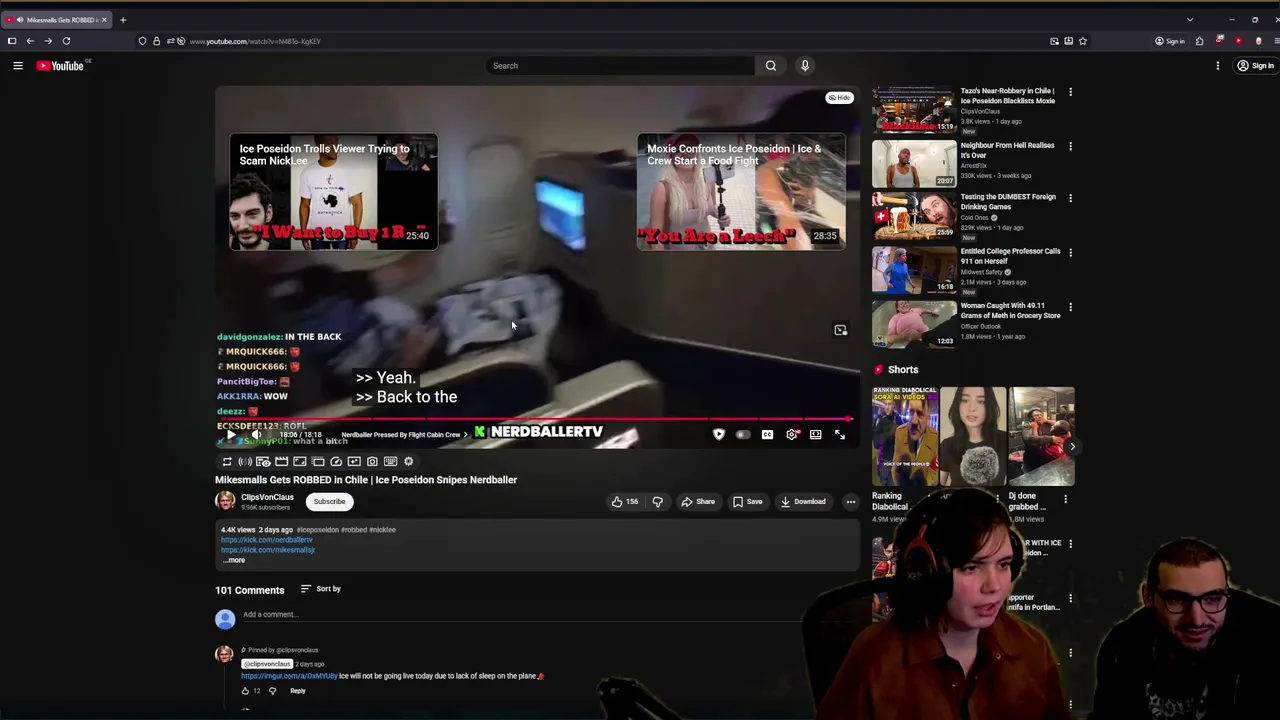
Task: Dislike the video
Action: tap(657, 502)
